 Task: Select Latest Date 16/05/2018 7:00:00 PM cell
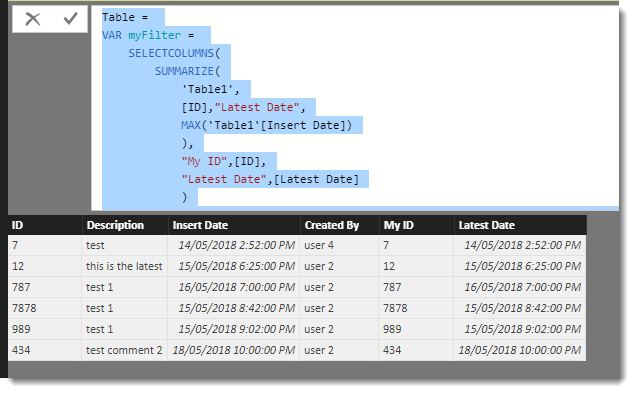pos(520,287)
